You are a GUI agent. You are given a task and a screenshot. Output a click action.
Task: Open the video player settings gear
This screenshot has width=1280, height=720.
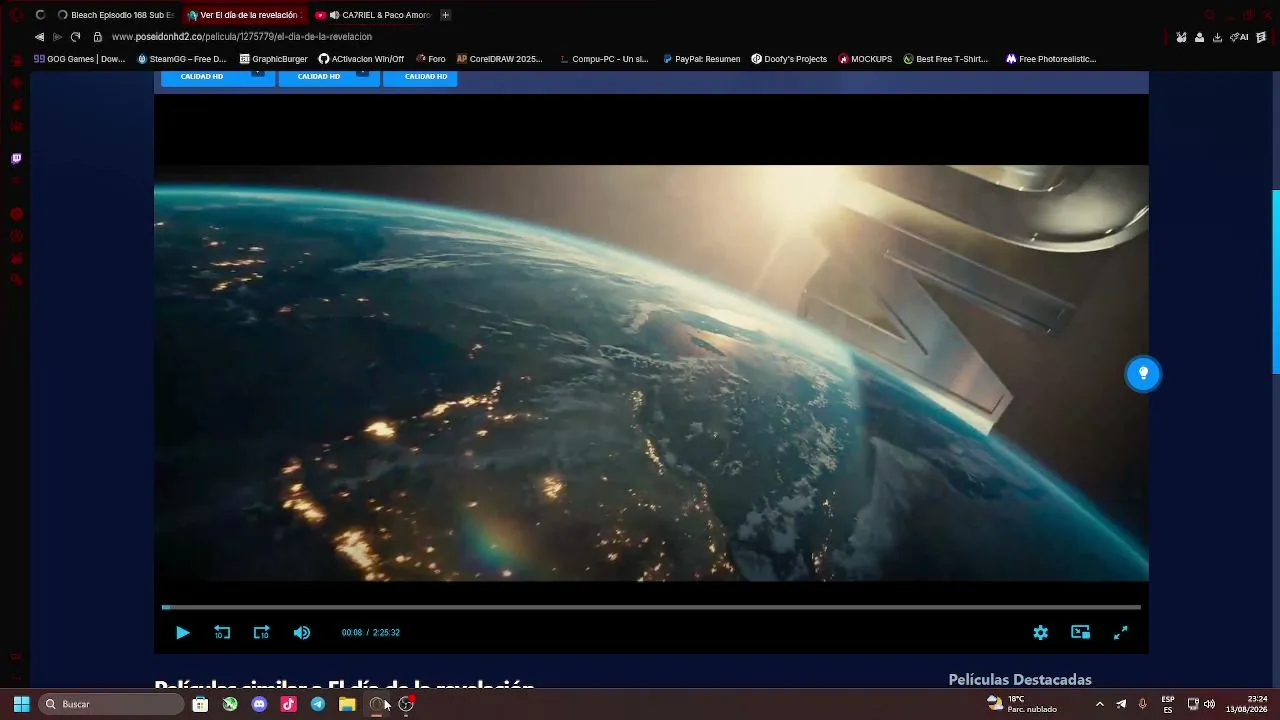(1040, 632)
